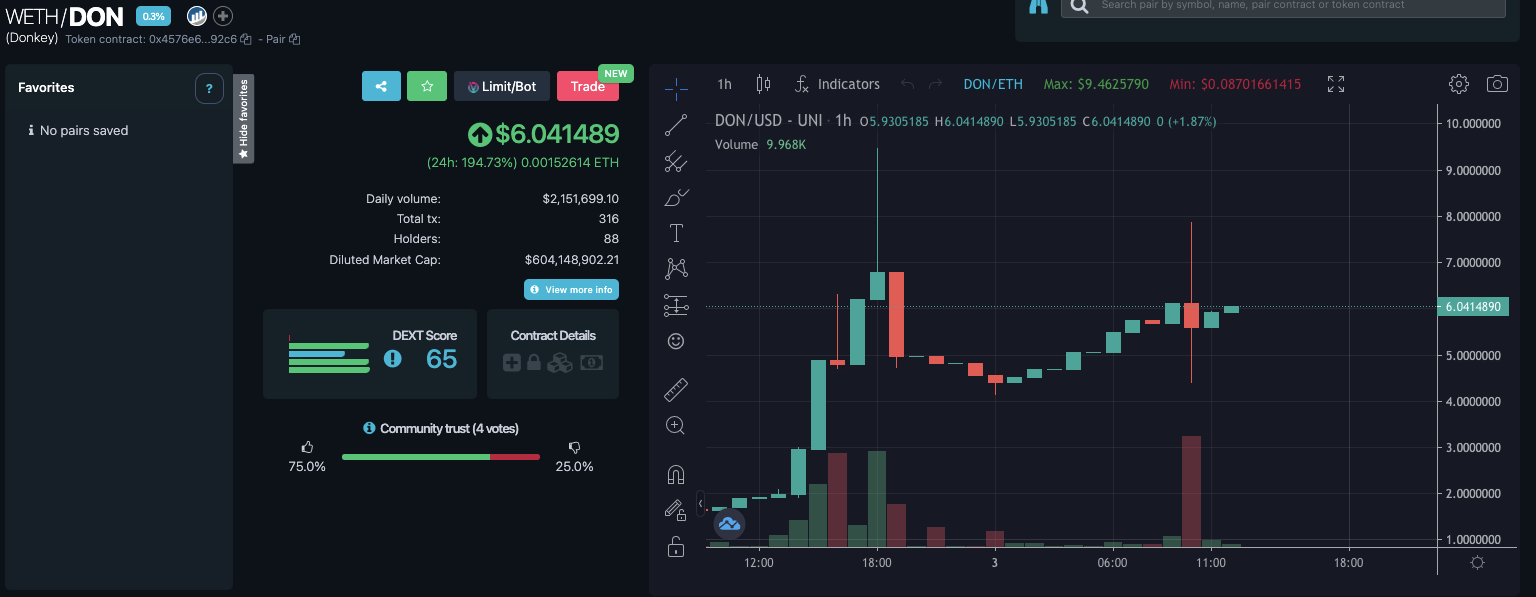Viewport: 1536px width, 597px height.
Task: Select the chart patterns tool
Action: click(x=676, y=268)
